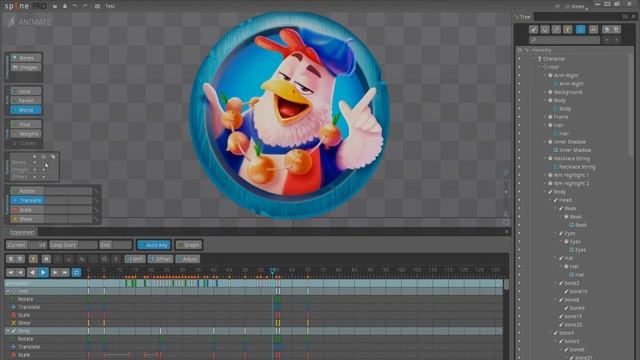Collapse the Character node in tree
Image resolution: width=640 pixels, height=360 pixels.
534,59
